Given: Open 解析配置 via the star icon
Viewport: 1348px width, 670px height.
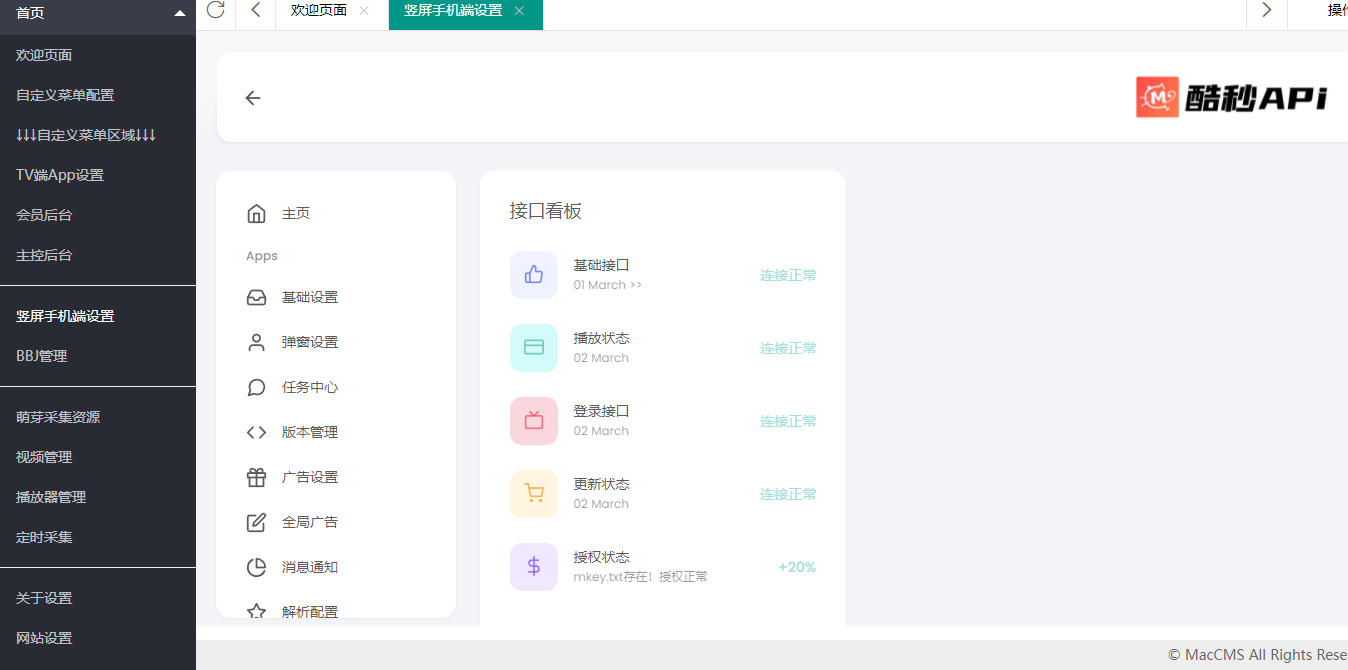Looking at the screenshot, I should 255,610.
